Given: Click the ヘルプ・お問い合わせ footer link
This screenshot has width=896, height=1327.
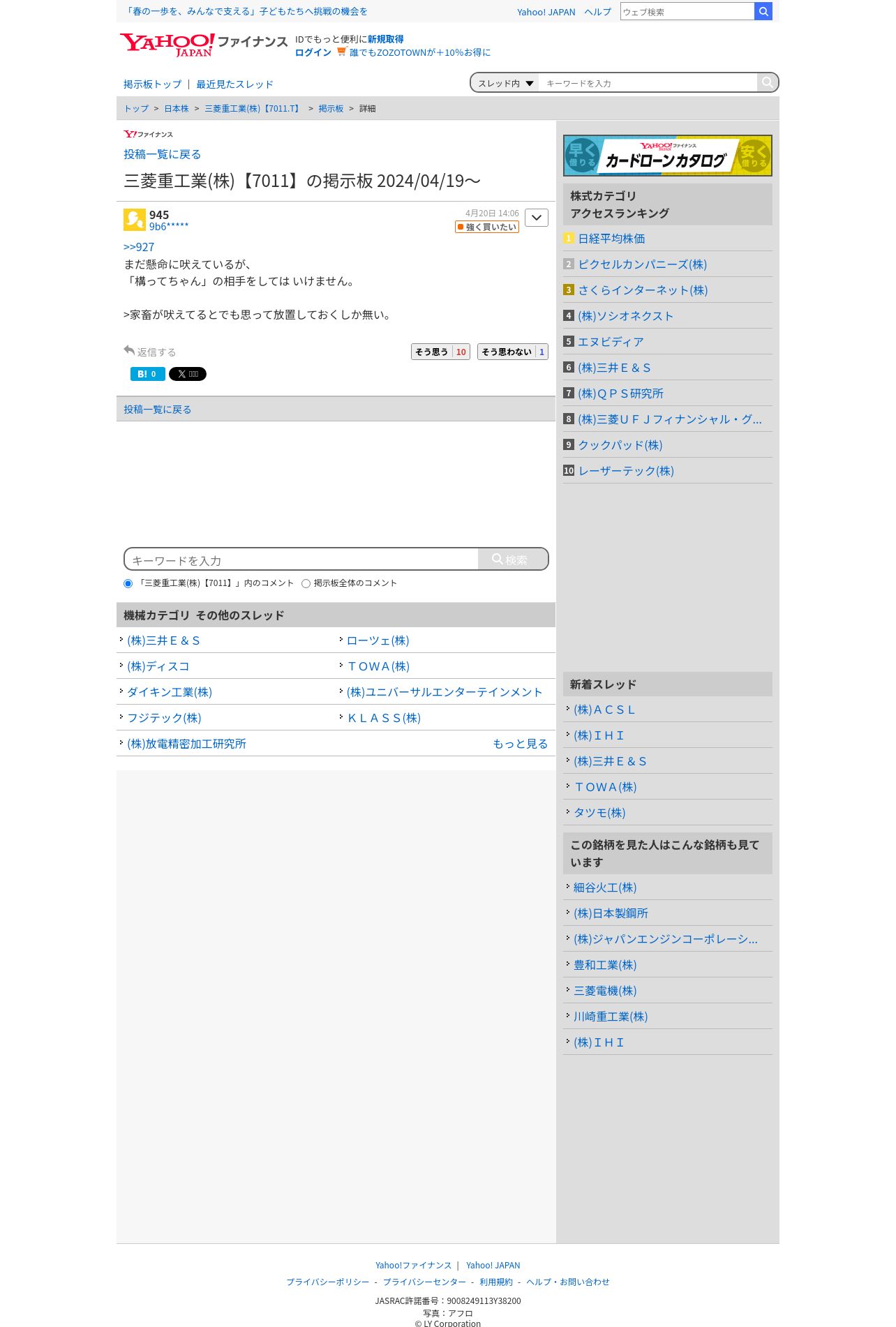Looking at the screenshot, I should (568, 1282).
